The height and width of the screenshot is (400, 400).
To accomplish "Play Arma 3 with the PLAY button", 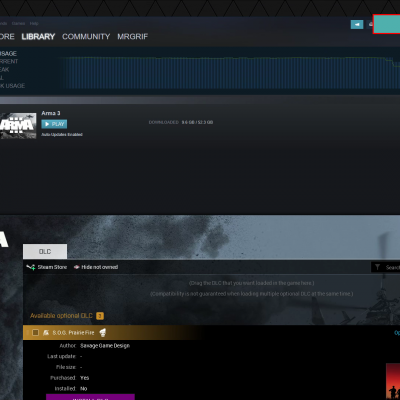I will pos(54,124).
